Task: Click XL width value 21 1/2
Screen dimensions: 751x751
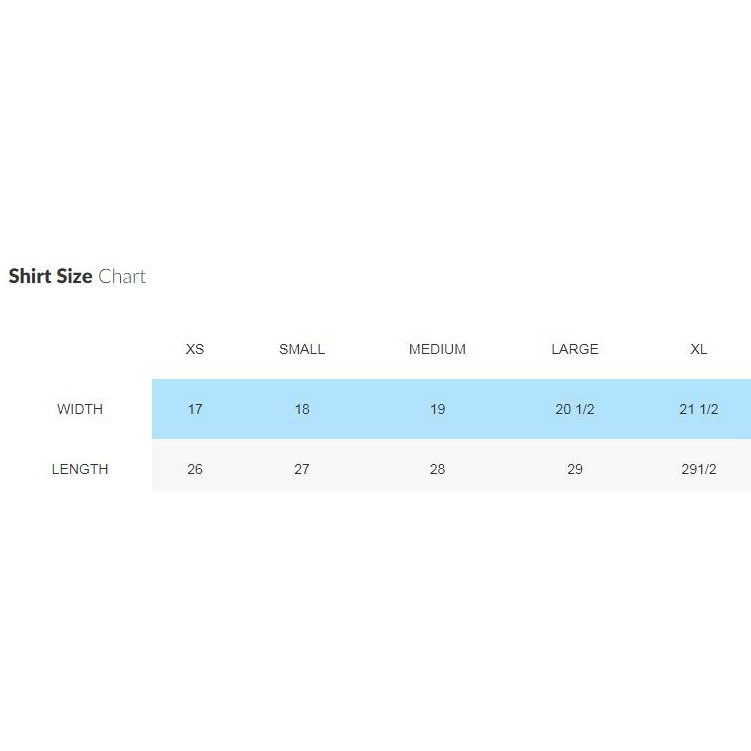Action: pyautogui.click(x=699, y=409)
